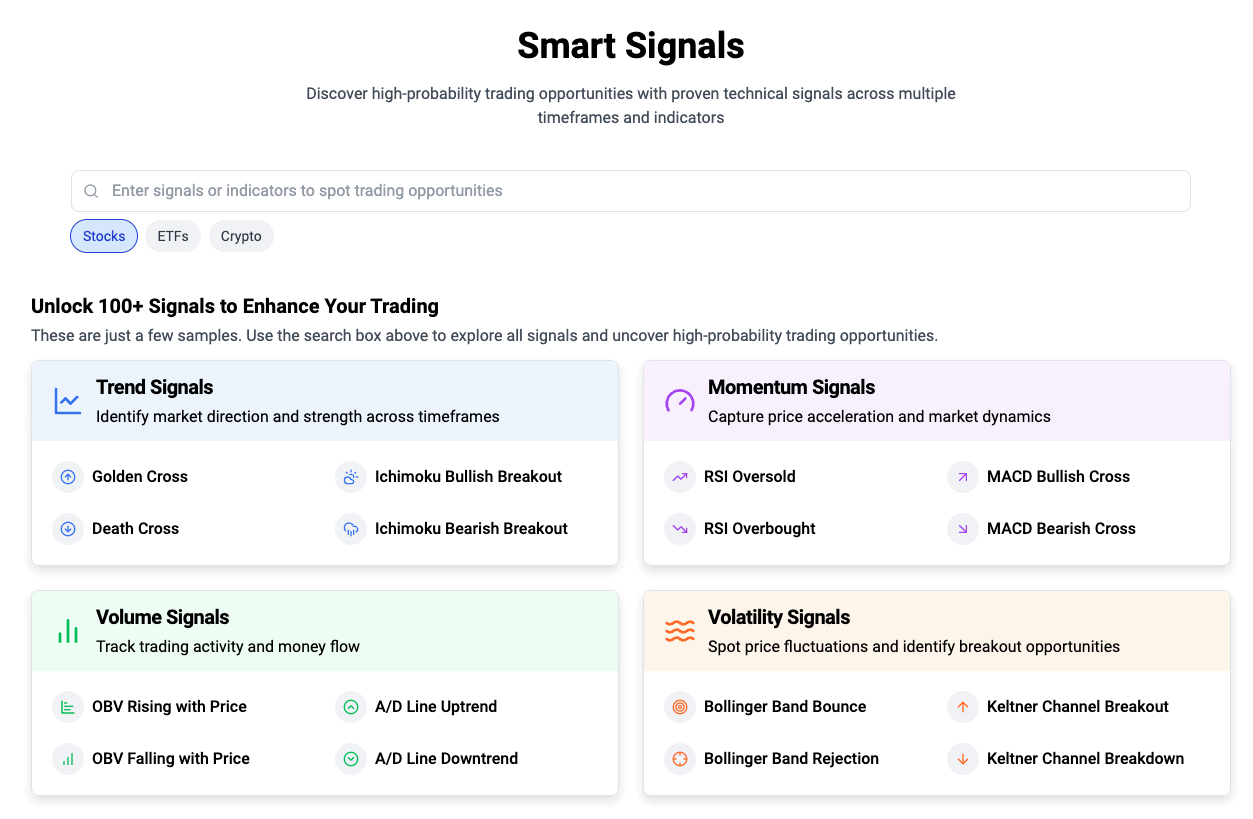Open the Keltner Channel Breakout signal
This screenshot has height=819, width=1253.
1077,707
